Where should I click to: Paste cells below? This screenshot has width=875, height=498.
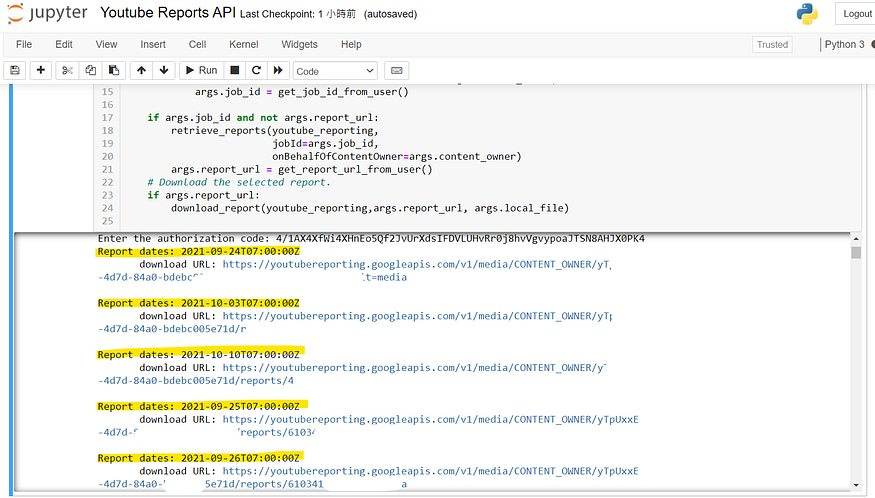pyautogui.click(x=114, y=70)
